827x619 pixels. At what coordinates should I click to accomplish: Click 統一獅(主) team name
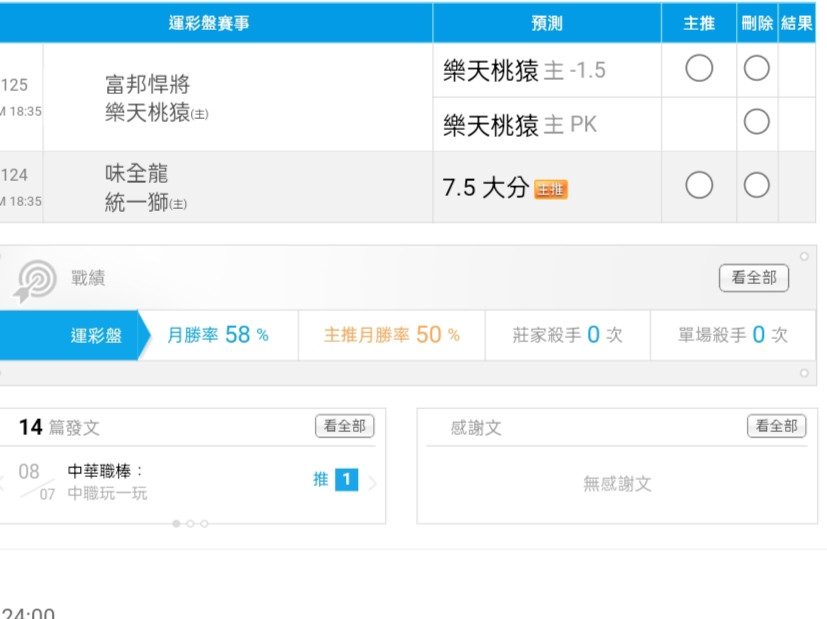pos(146,202)
